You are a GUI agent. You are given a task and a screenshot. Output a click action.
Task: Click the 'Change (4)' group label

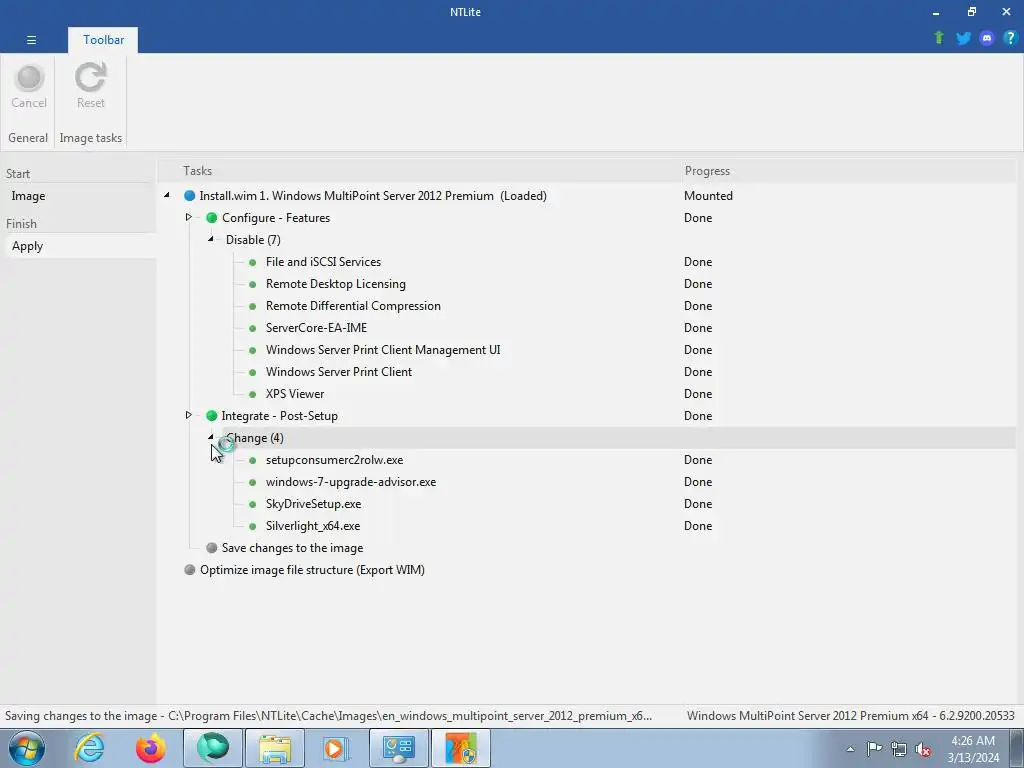[255, 438]
